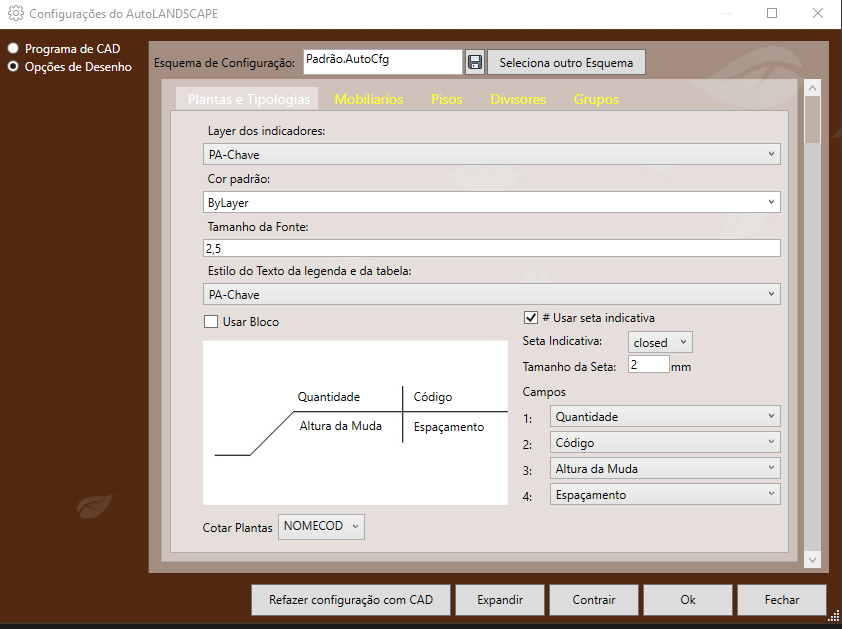
Task: Expand the Campos 3 Altura da Muda dropdown
Action: click(x=665, y=468)
